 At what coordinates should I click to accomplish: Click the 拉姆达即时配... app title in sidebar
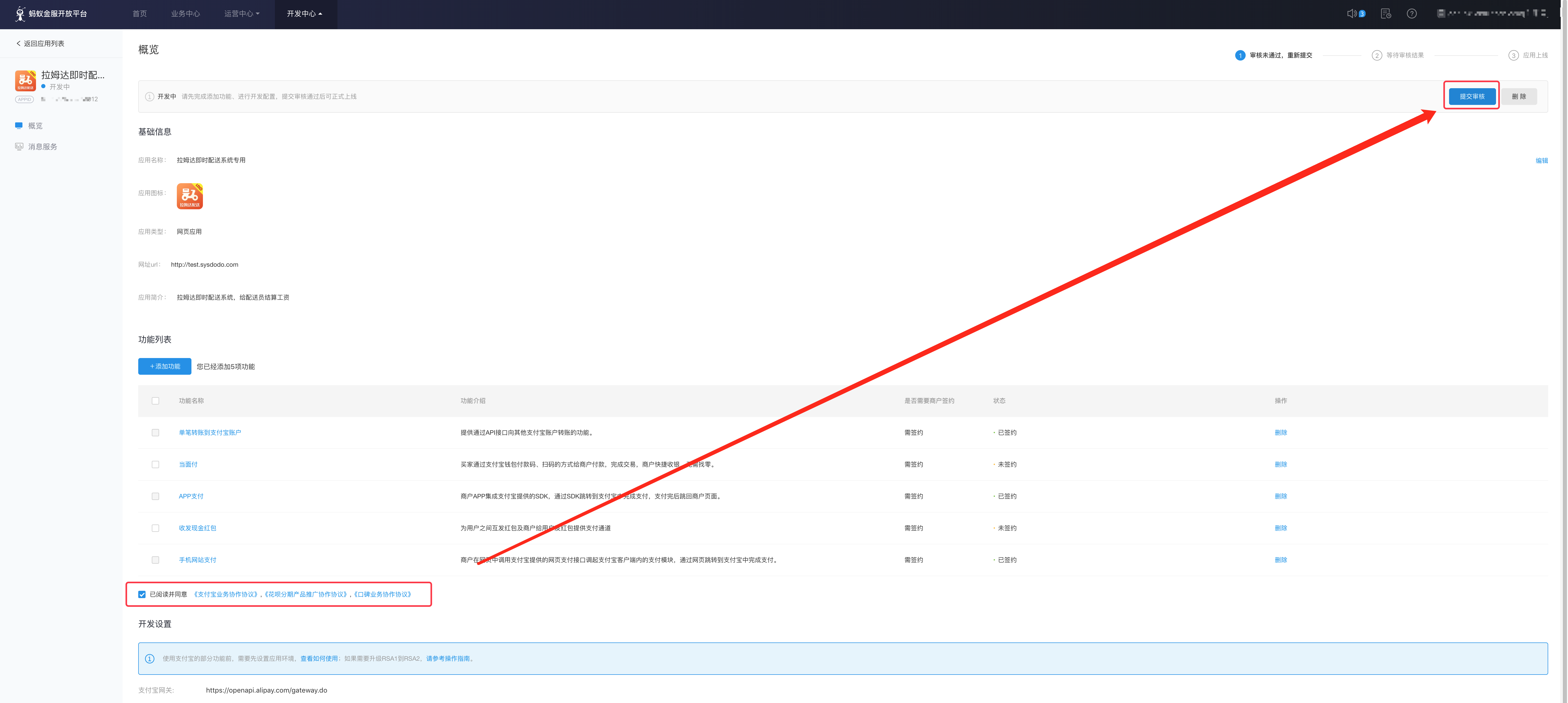click(73, 75)
